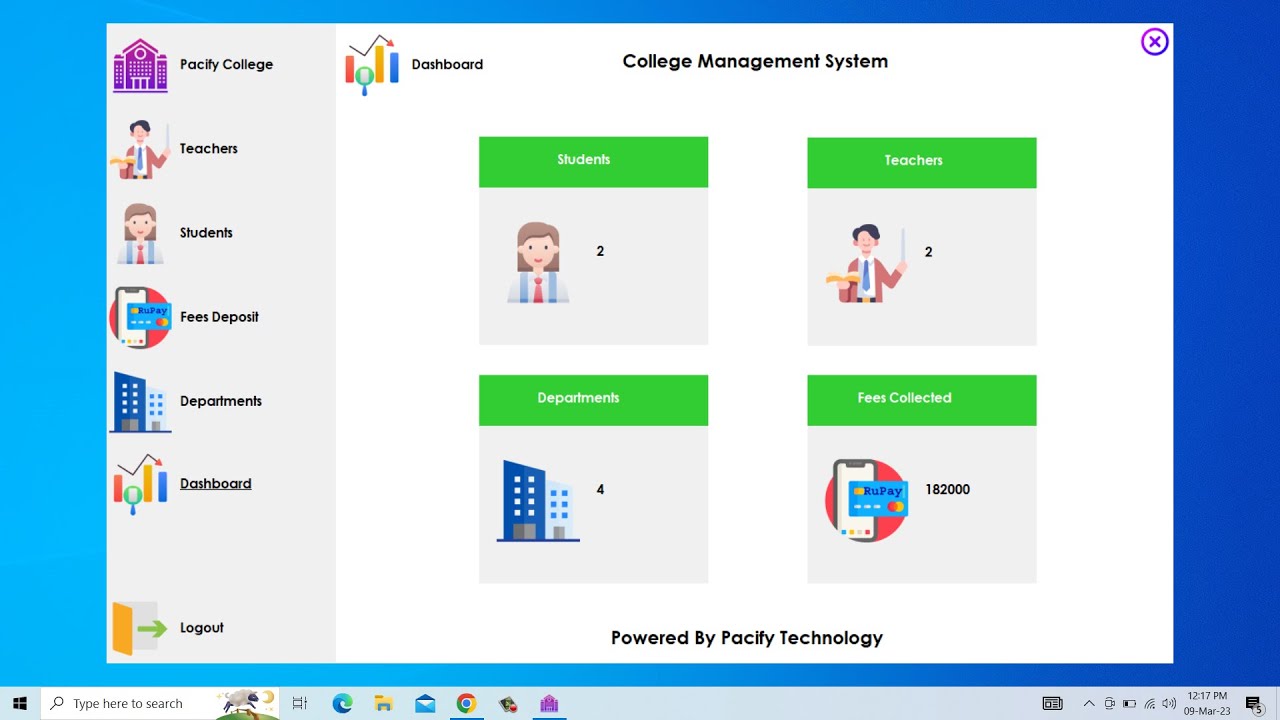Viewport: 1280px width, 720px height.
Task: Open the Students sidebar menu label
Action: (x=206, y=232)
